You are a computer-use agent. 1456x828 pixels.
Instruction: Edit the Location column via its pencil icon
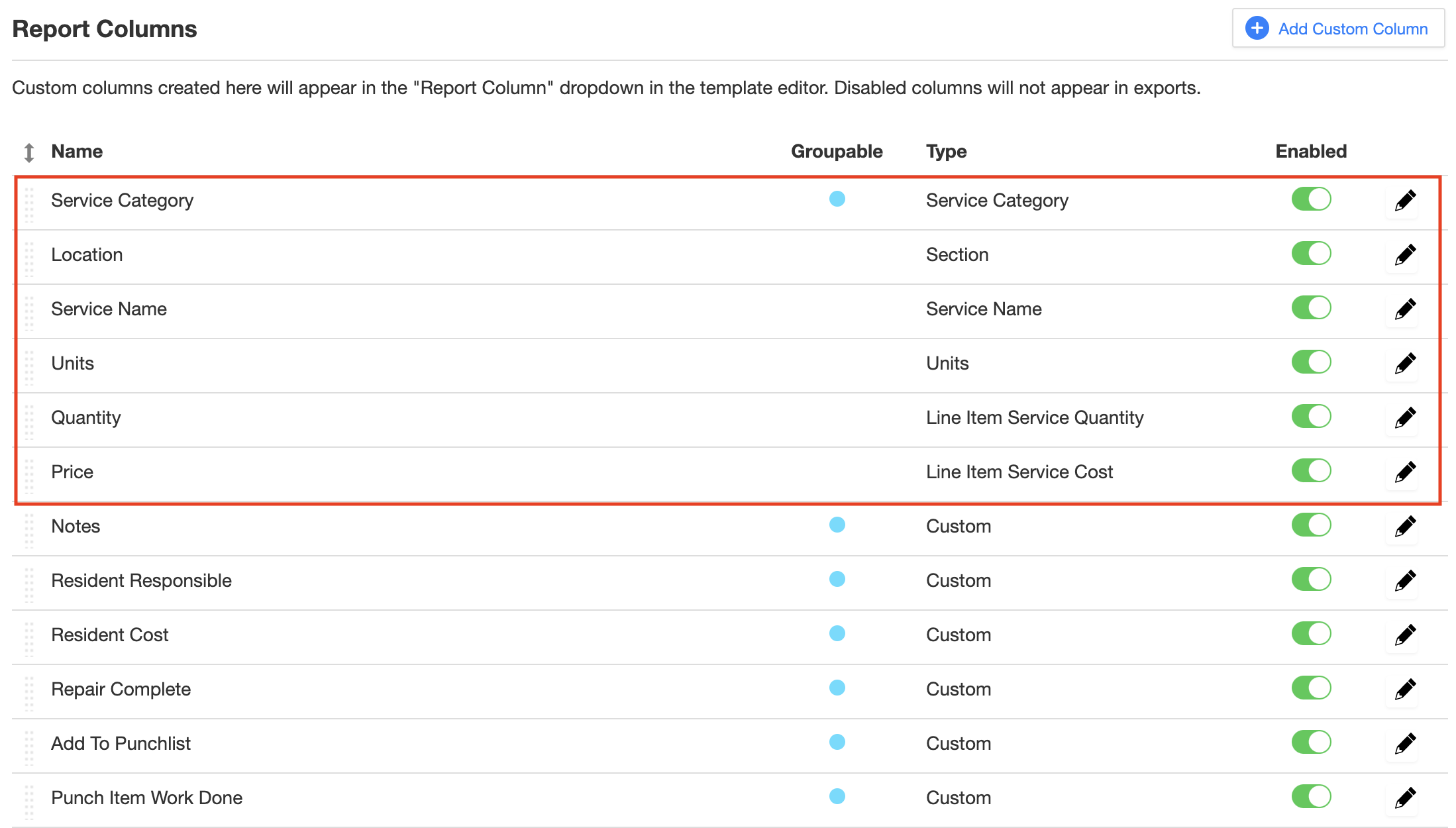click(1404, 255)
